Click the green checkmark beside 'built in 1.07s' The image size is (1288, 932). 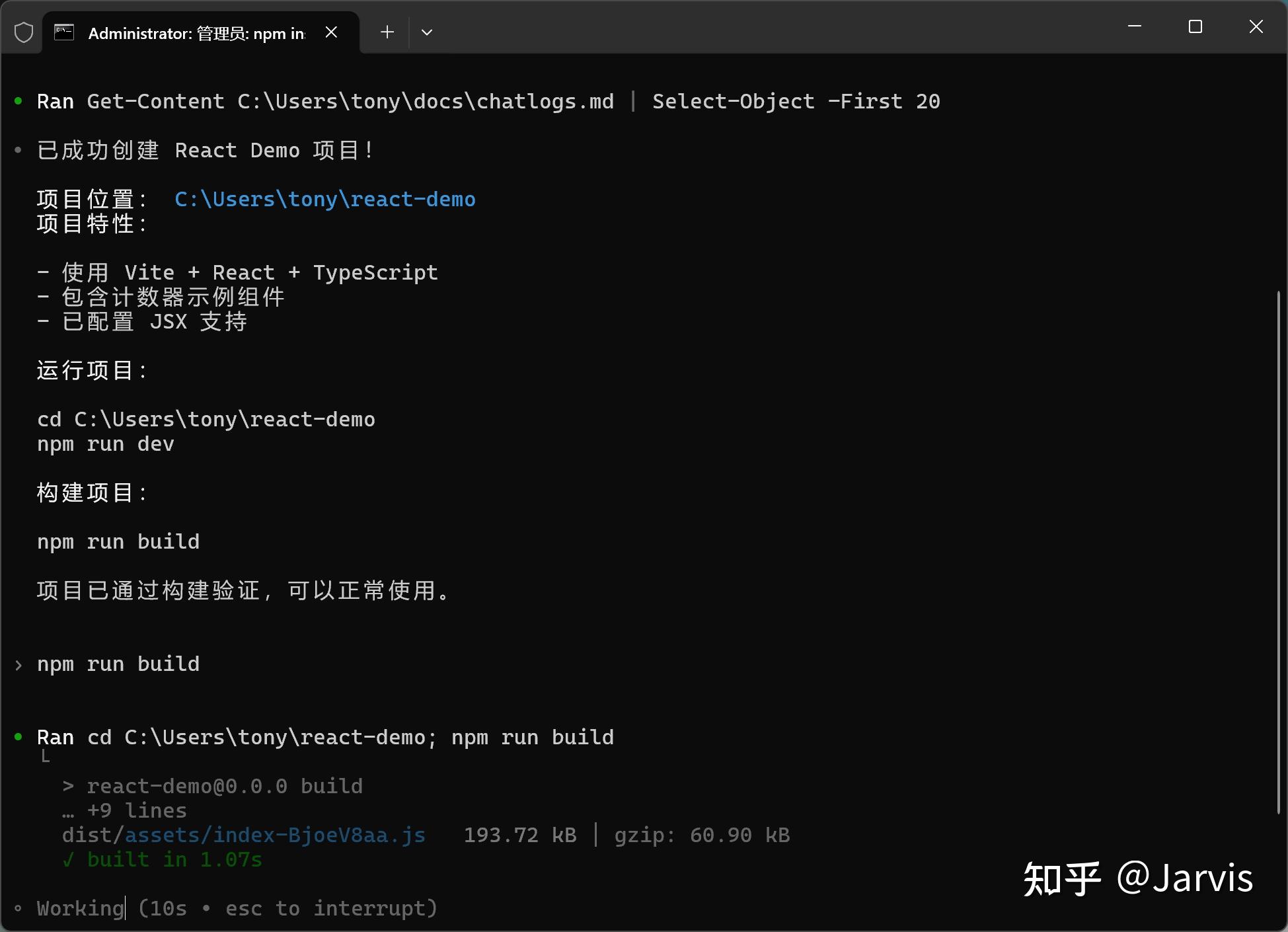pyautogui.click(x=68, y=859)
